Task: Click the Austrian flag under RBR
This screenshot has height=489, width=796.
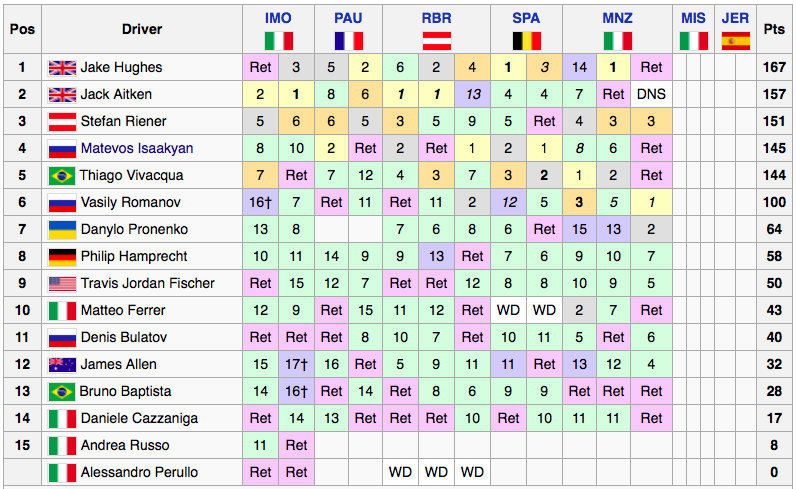Action: coord(437,41)
